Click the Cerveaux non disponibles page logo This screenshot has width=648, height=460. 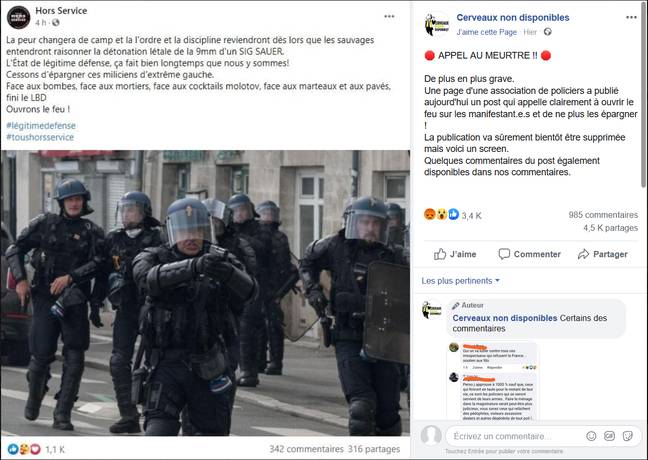coord(437,24)
